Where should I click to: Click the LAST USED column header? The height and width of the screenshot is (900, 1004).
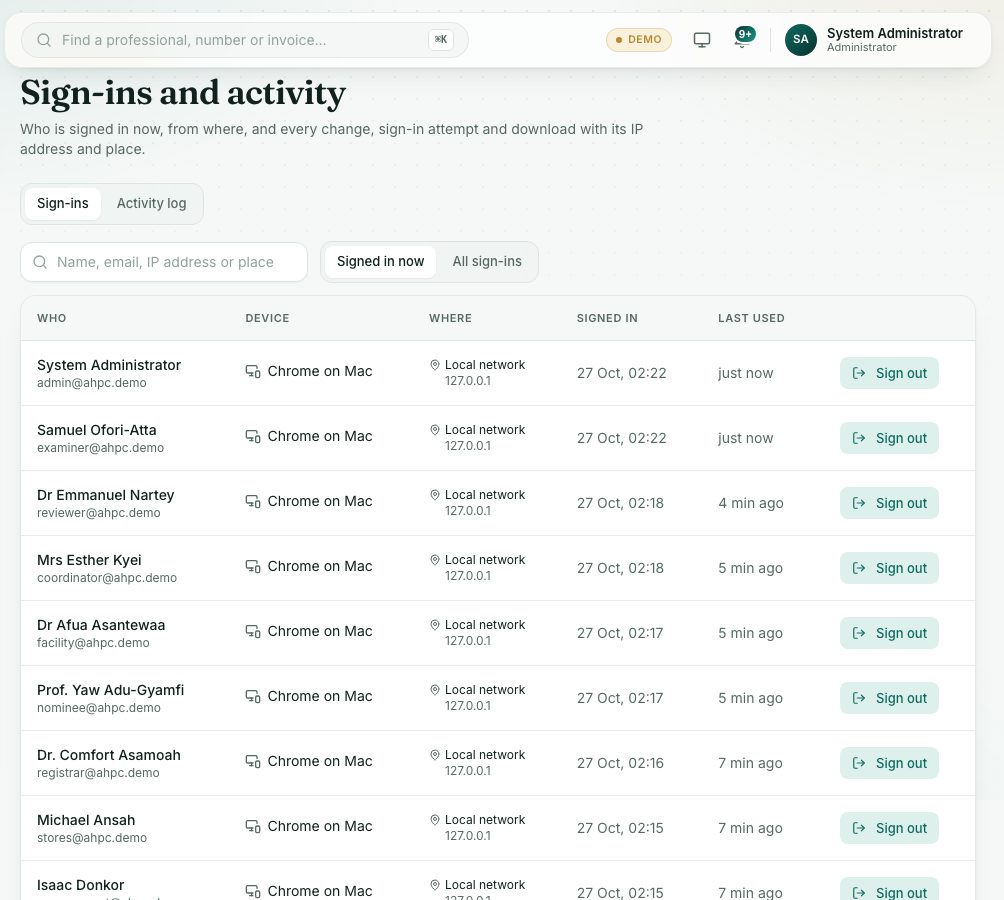click(751, 318)
